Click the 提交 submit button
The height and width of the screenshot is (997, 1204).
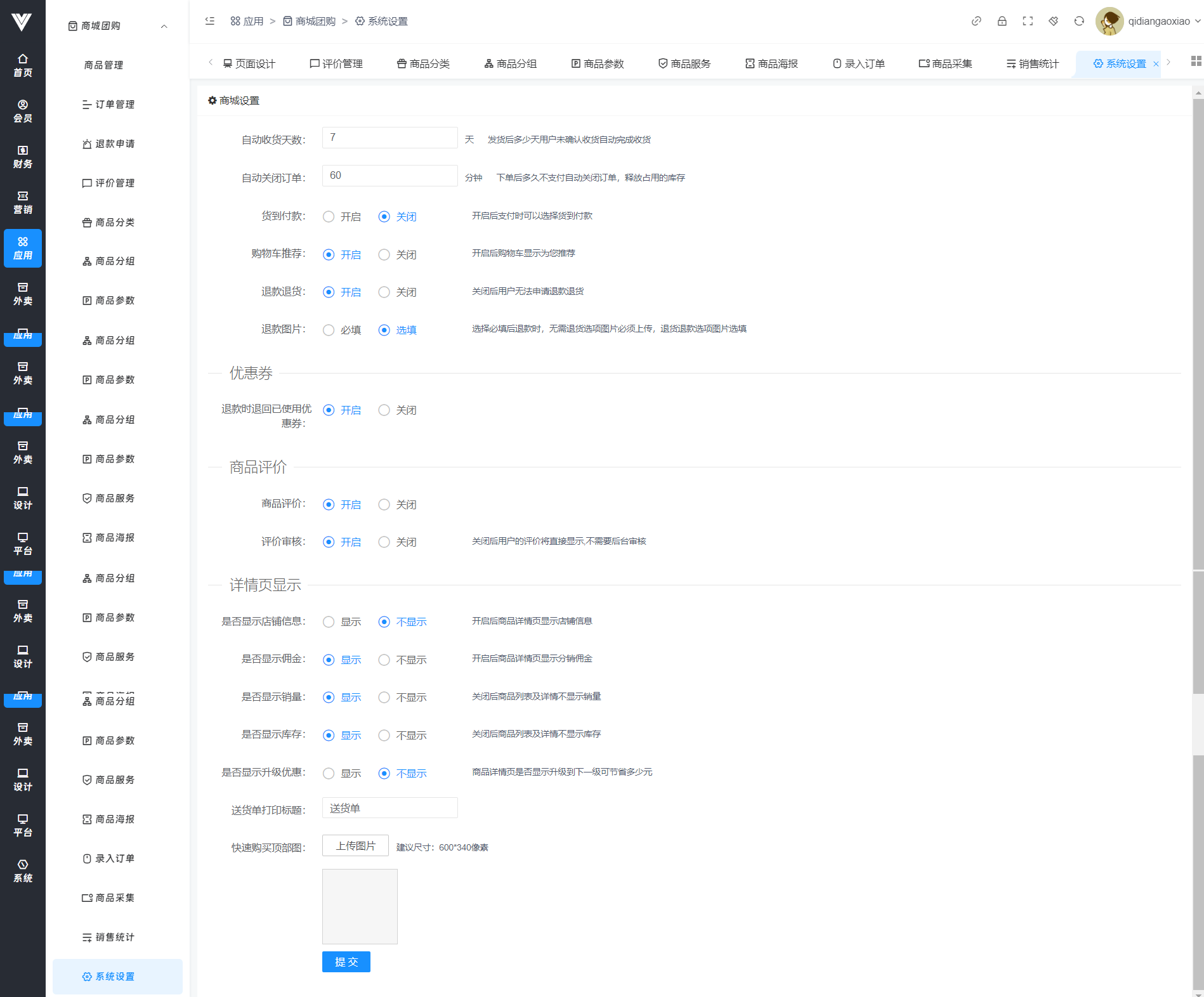click(x=346, y=962)
